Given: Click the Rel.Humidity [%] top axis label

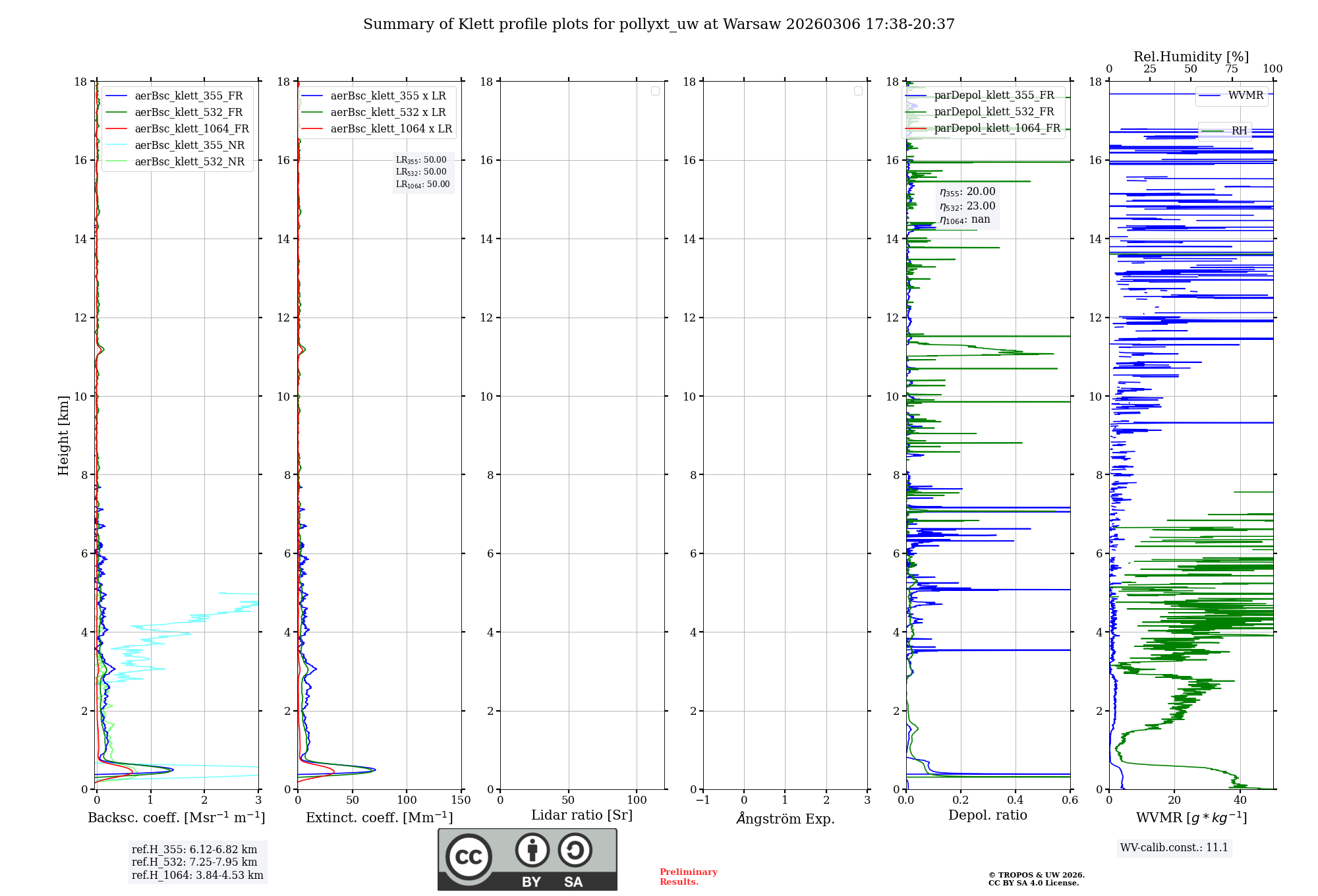Looking at the screenshot, I should [x=1191, y=57].
